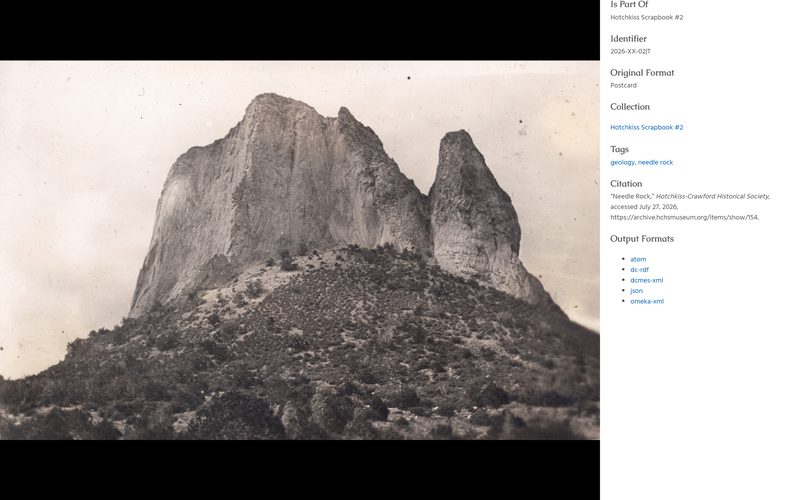Image resolution: width=800 pixels, height=500 pixels.
Task: Click the Output Formats heading
Action: click(642, 239)
